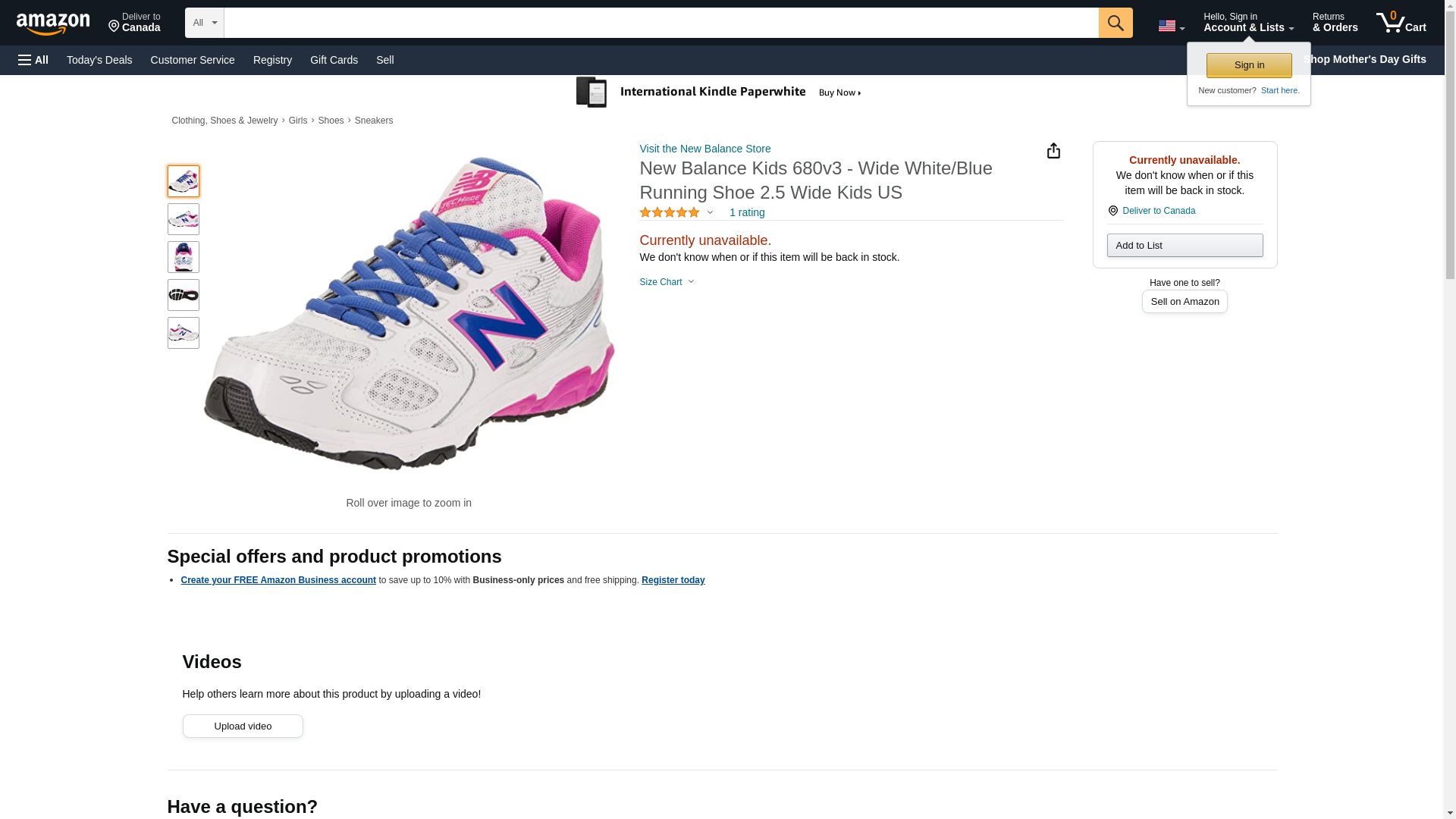This screenshot has width=1456, height=819.
Task: Open the shopping cart
Action: tap(1401, 22)
